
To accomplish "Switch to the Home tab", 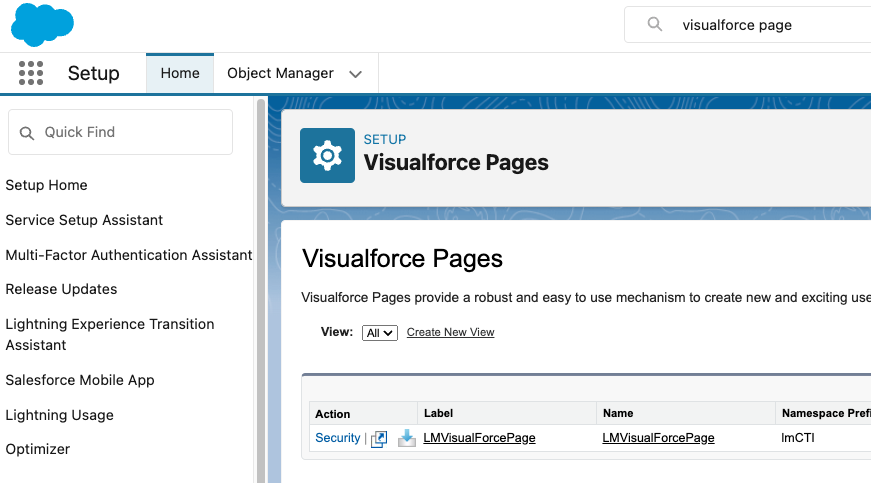I will point(180,73).
